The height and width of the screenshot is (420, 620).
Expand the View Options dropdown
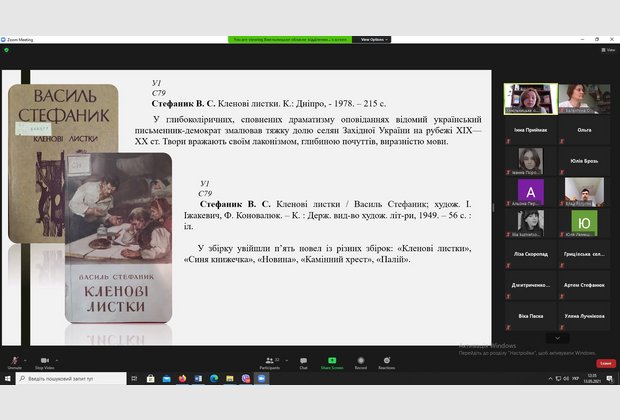[x=372, y=39]
